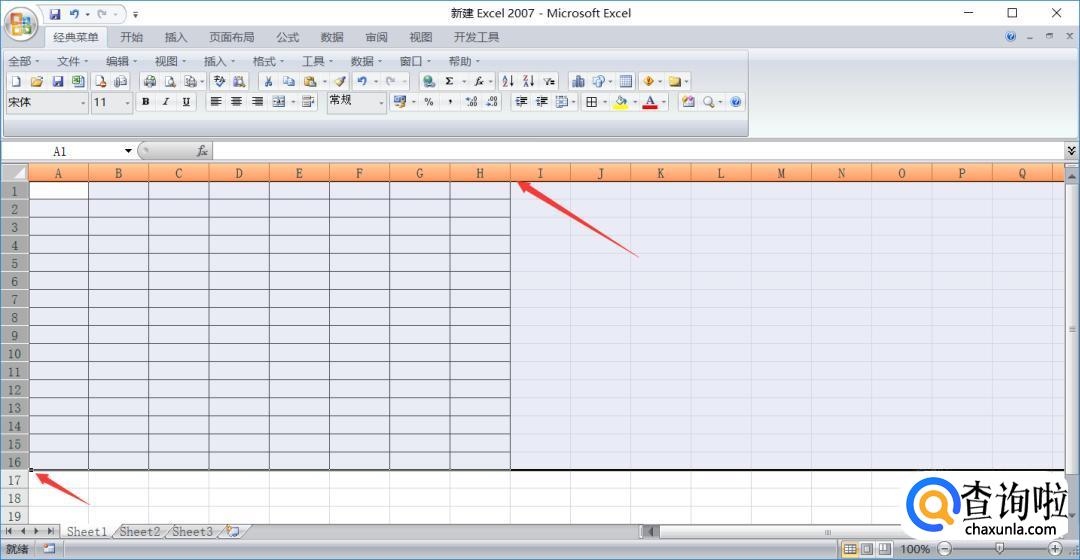Click the zoom slider handle

click(999, 549)
